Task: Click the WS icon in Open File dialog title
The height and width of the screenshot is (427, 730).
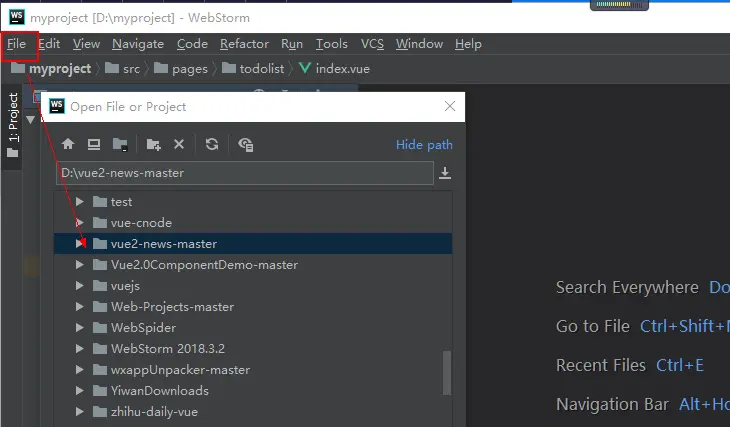Action: [x=57, y=106]
